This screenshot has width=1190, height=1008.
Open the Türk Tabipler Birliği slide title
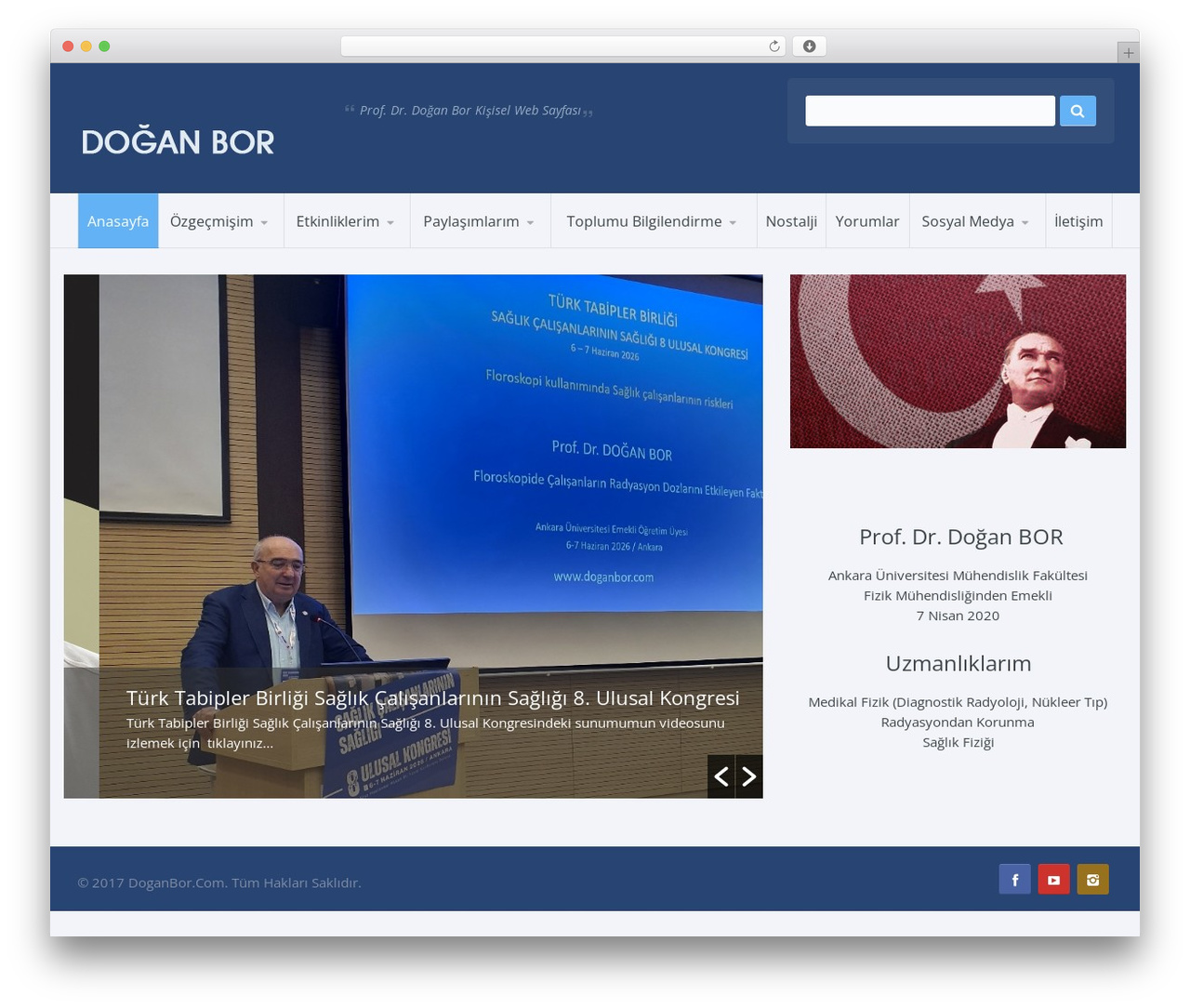tap(433, 697)
